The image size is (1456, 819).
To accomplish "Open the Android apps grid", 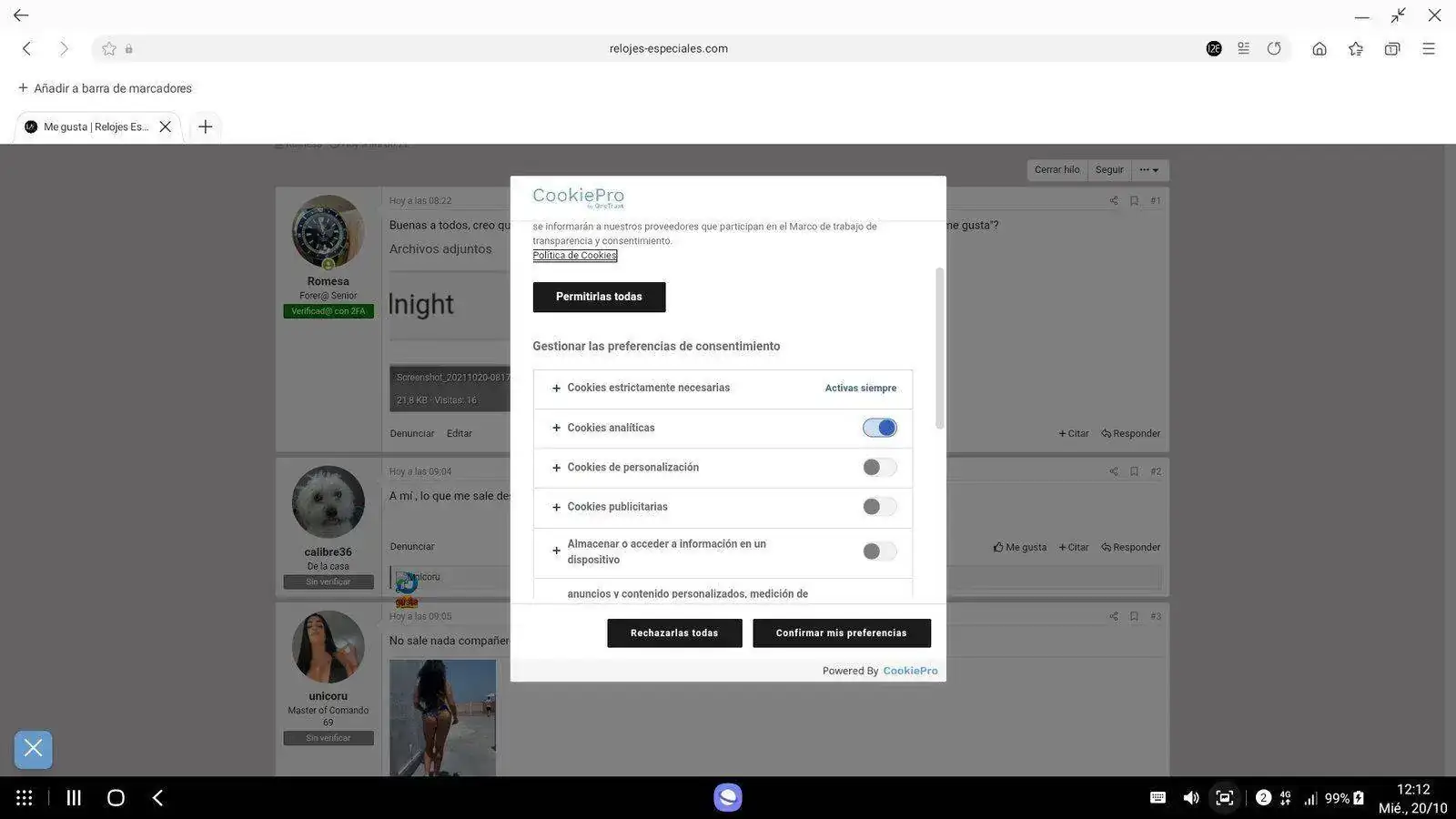I will coord(25,798).
